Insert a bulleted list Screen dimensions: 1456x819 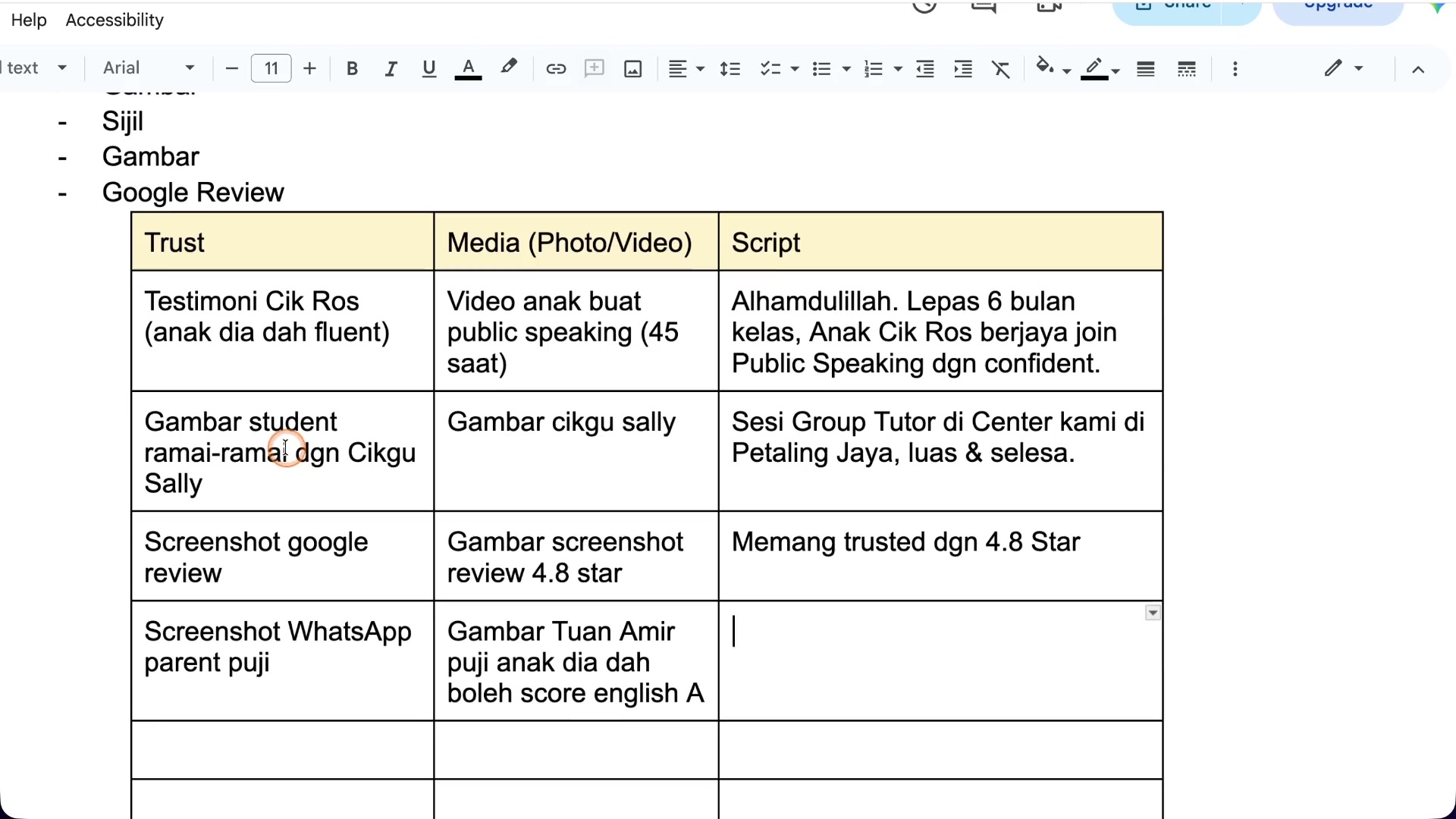tap(821, 69)
